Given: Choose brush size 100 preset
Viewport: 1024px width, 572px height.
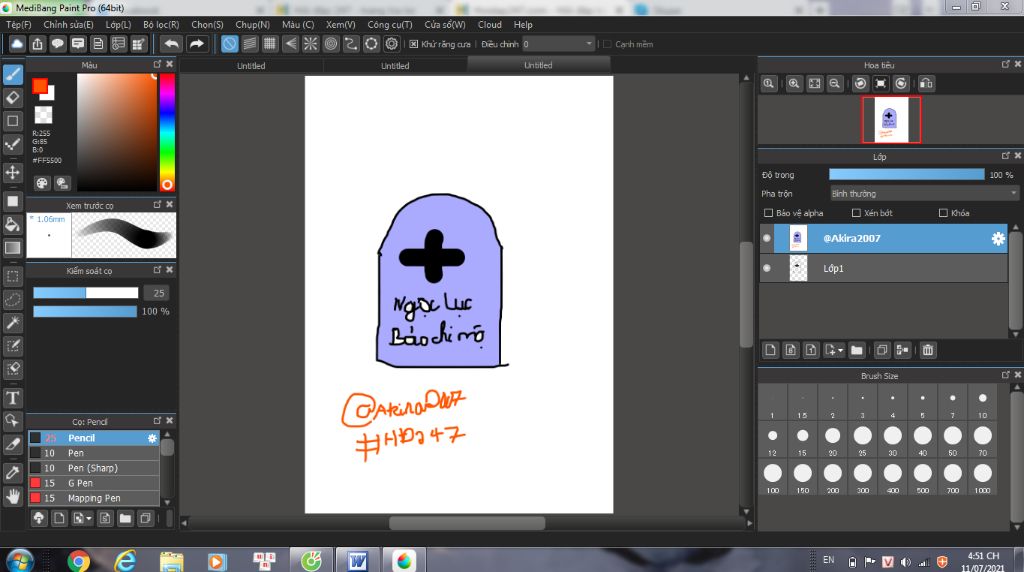Looking at the screenshot, I should click(773, 477).
